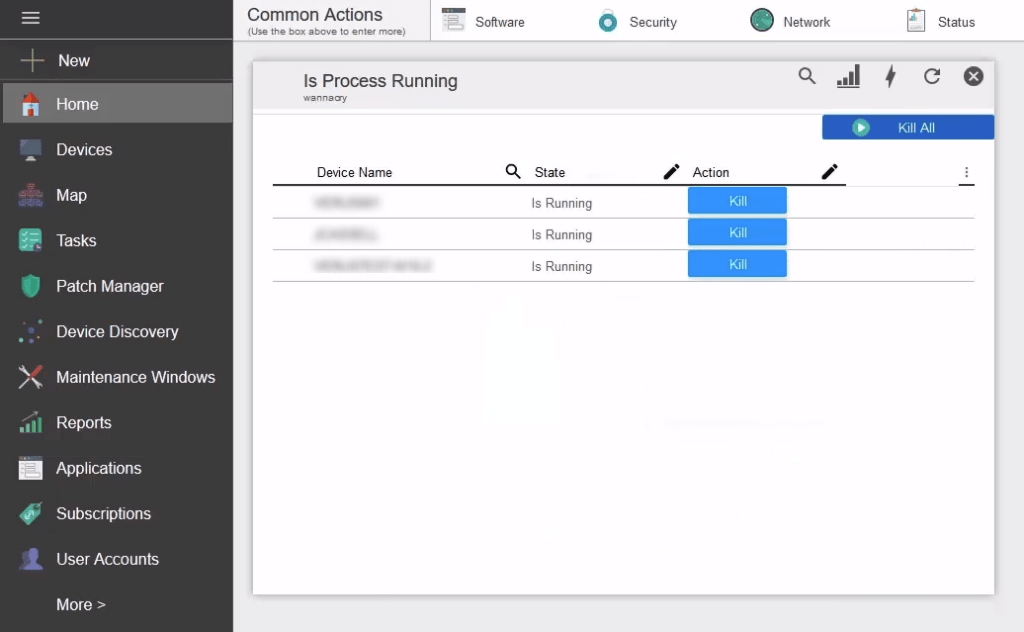
Task: Open Map via the network icon
Action: pyautogui.click(x=30, y=195)
